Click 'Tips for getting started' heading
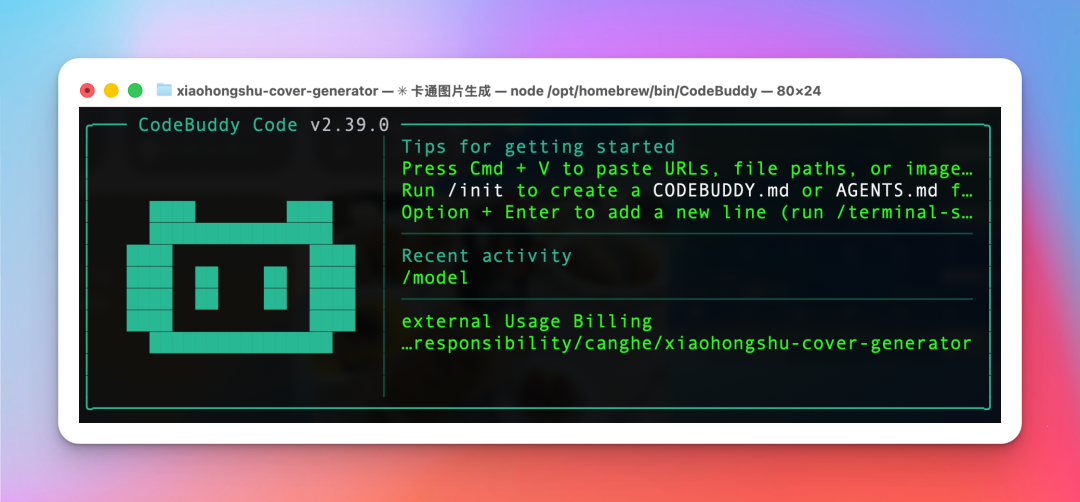1080x502 pixels. (538, 147)
